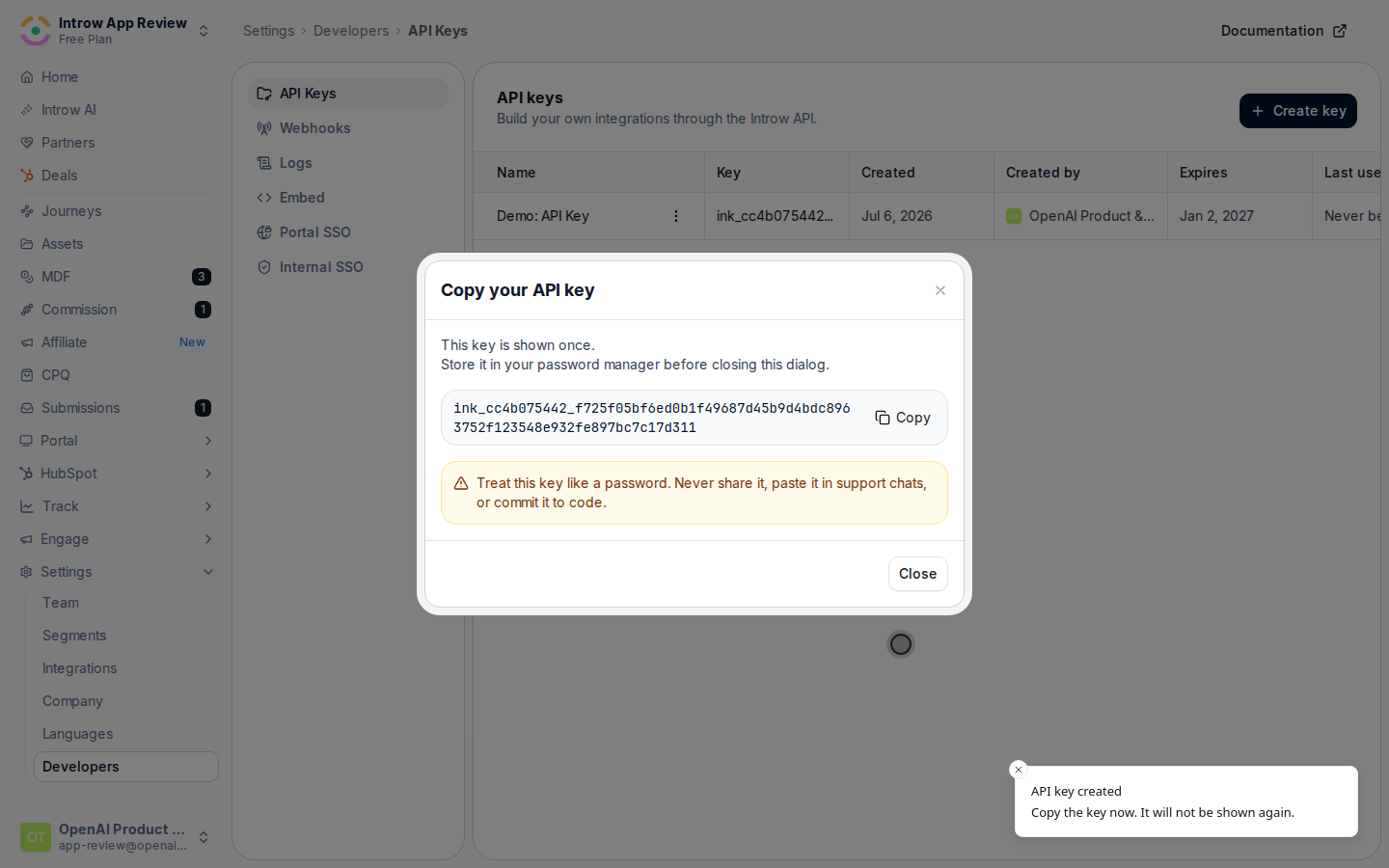The height and width of the screenshot is (868, 1389).
Task: Click the Portal monitor icon
Action: click(x=26, y=441)
